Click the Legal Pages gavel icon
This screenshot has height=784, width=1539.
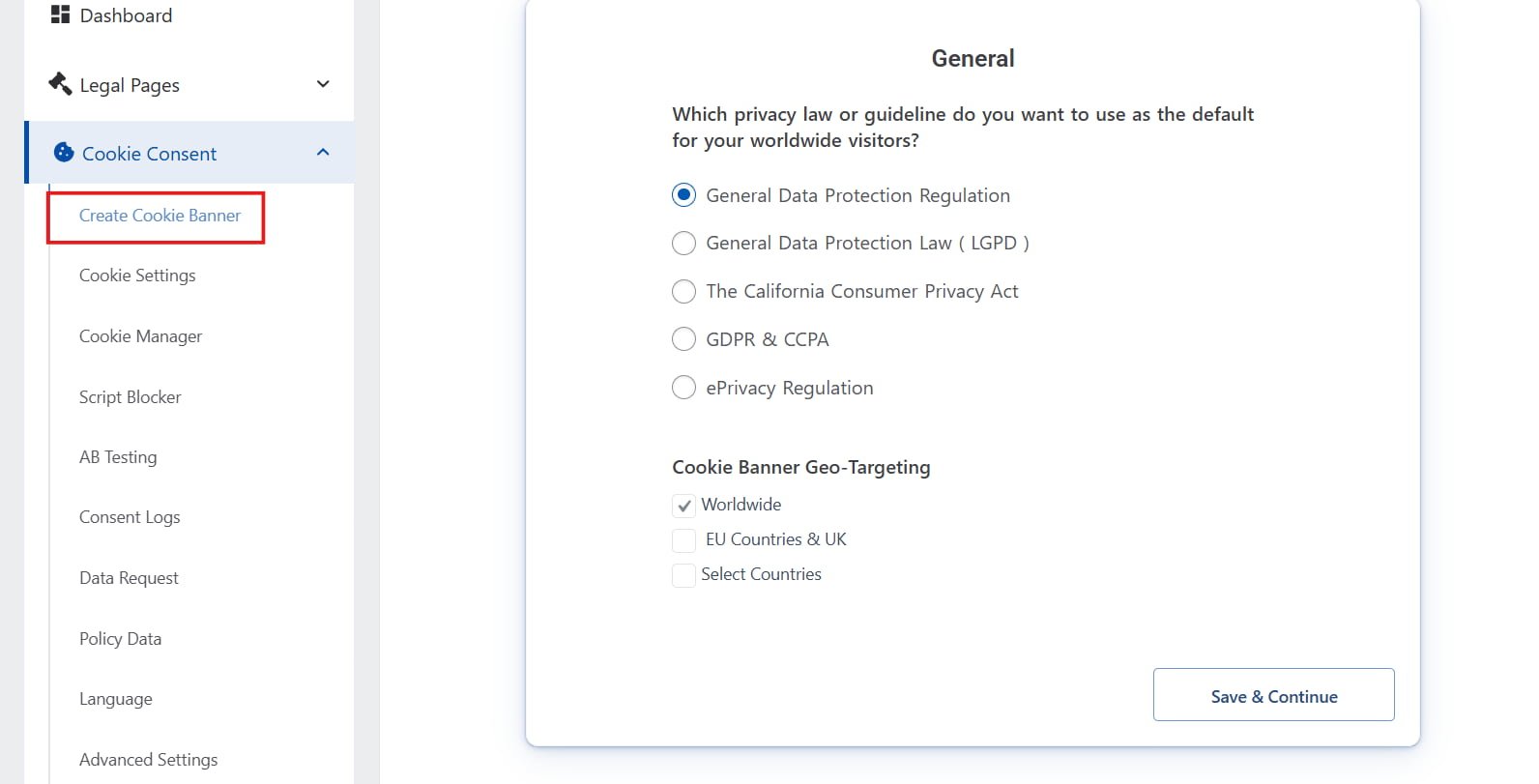[60, 84]
